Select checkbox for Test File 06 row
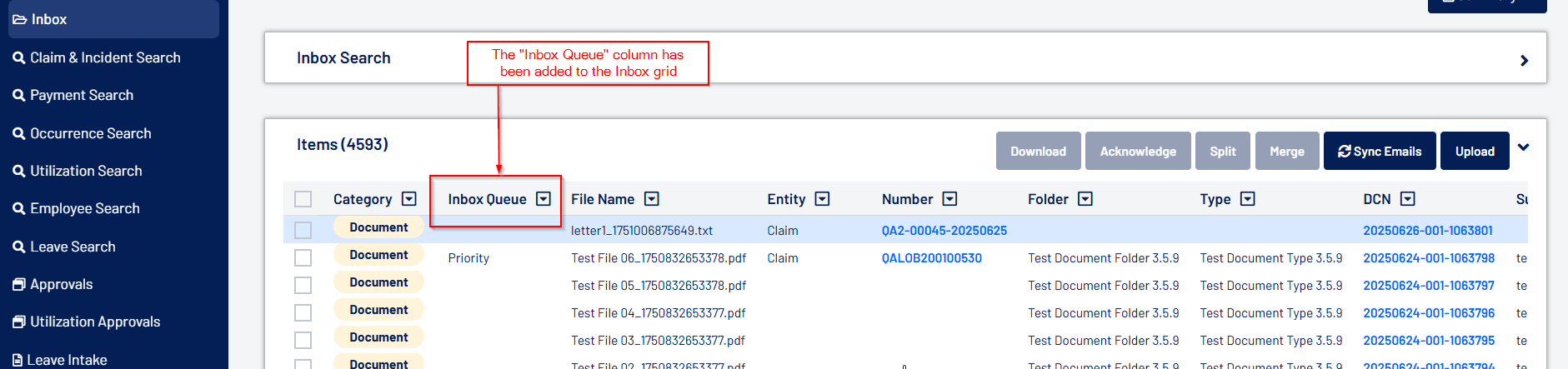1568x369 pixels. [x=303, y=258]
